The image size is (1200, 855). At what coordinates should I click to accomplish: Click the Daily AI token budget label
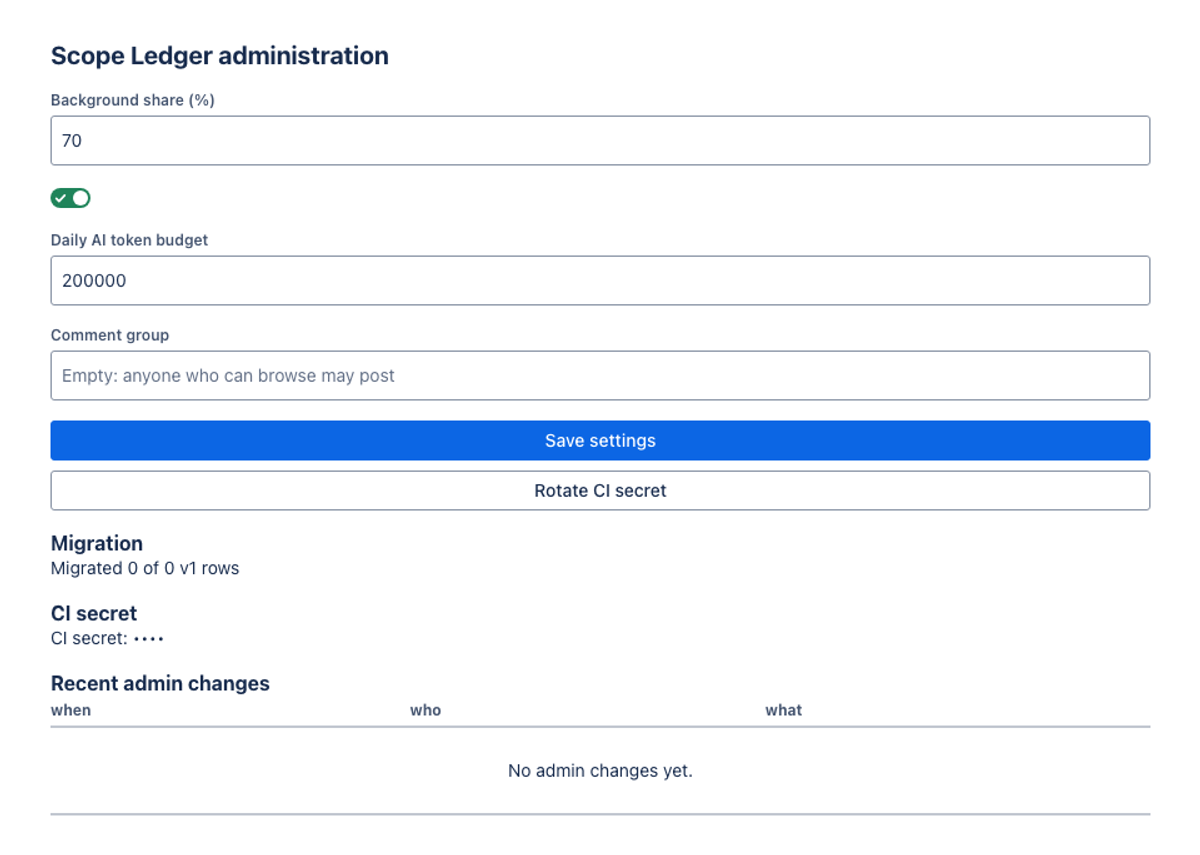(130, 240)
